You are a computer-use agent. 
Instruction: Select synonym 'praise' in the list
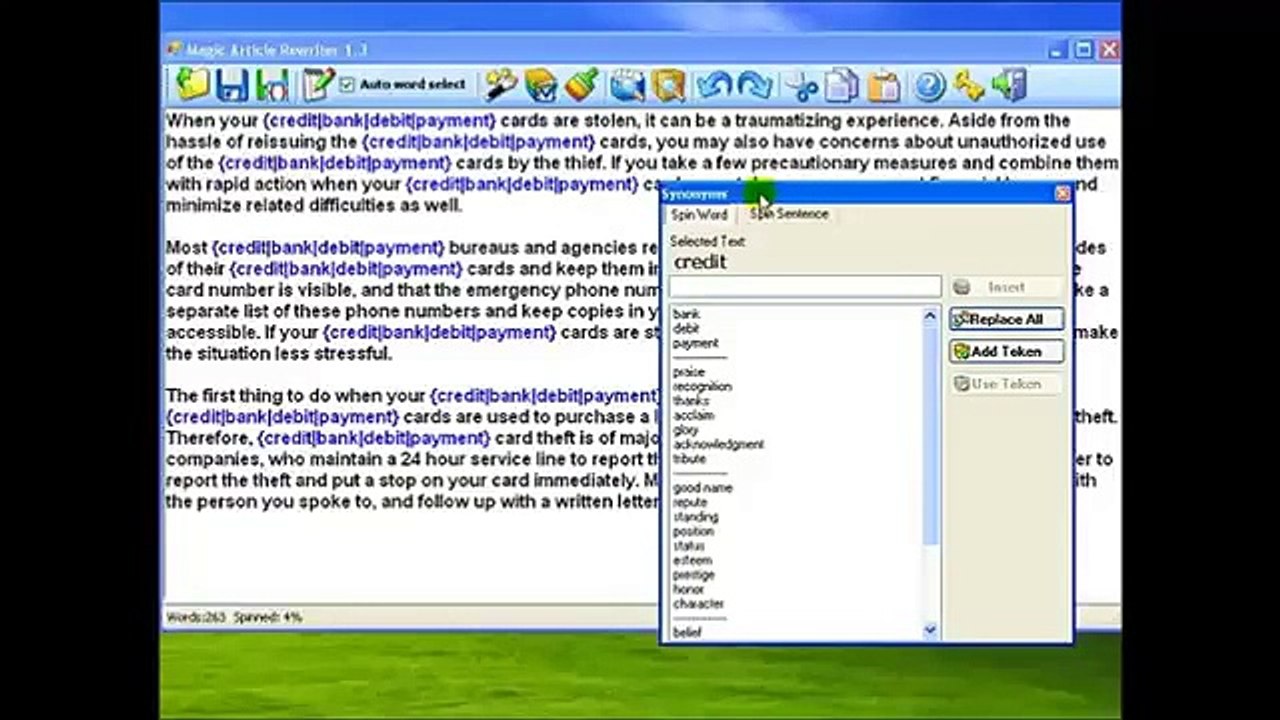click(x=688, y=372)
